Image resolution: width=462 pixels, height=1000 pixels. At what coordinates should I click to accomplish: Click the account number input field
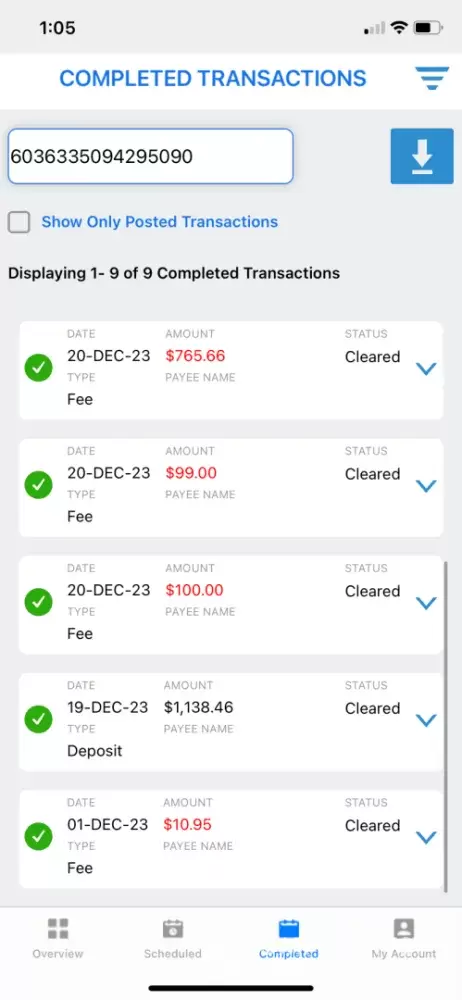click(151, 156)
